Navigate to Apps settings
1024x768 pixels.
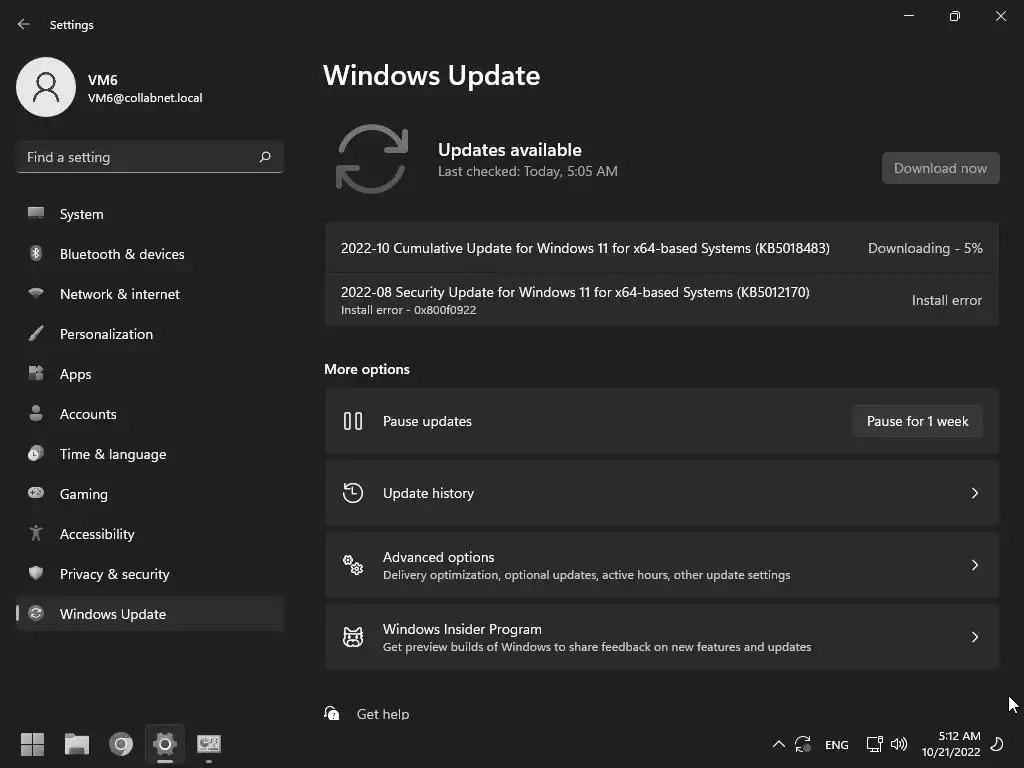click(x=150, y=374)
